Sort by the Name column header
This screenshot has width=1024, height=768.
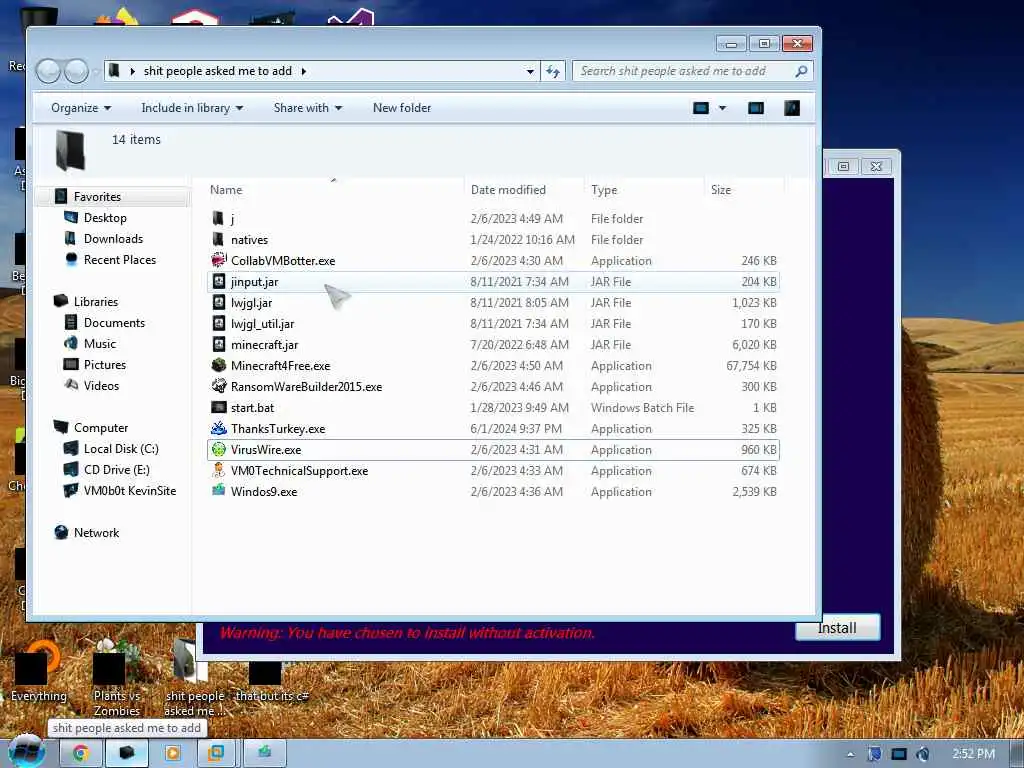pyautogui.click(x=334, y=190)
